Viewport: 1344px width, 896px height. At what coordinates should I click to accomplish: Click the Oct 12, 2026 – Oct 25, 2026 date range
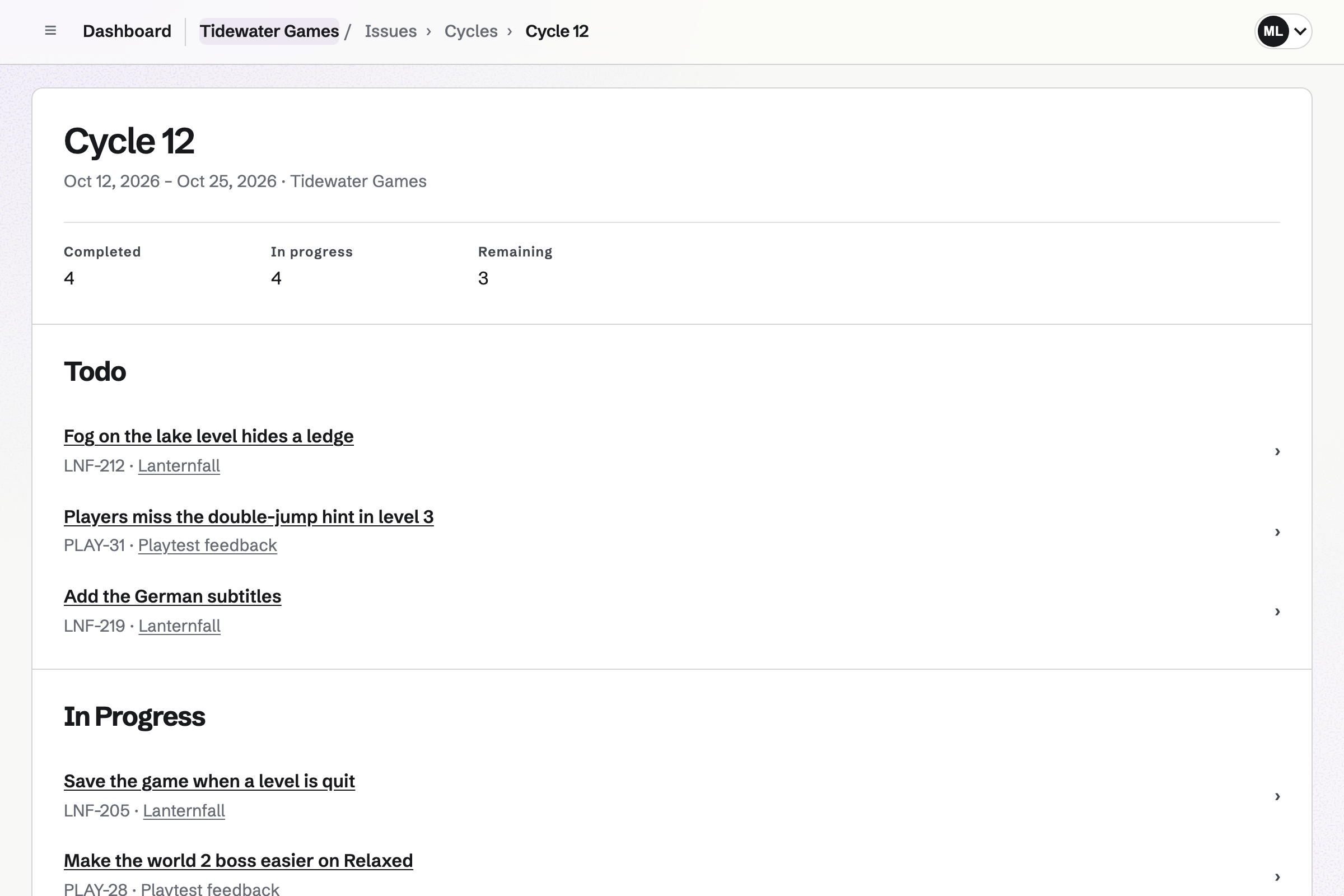click(x=170, y=181)
